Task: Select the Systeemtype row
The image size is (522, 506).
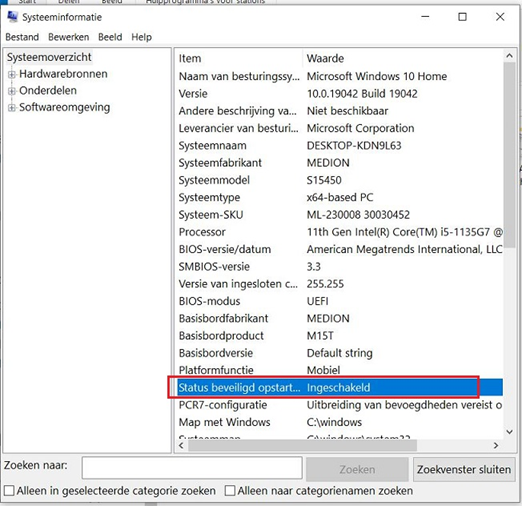Action: point(339,198)
